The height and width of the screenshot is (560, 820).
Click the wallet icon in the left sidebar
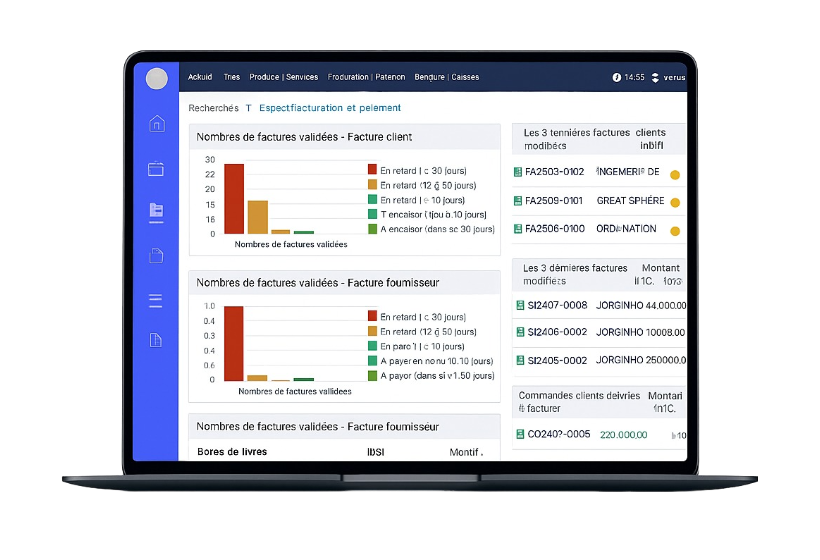click(x=156, y=169)
